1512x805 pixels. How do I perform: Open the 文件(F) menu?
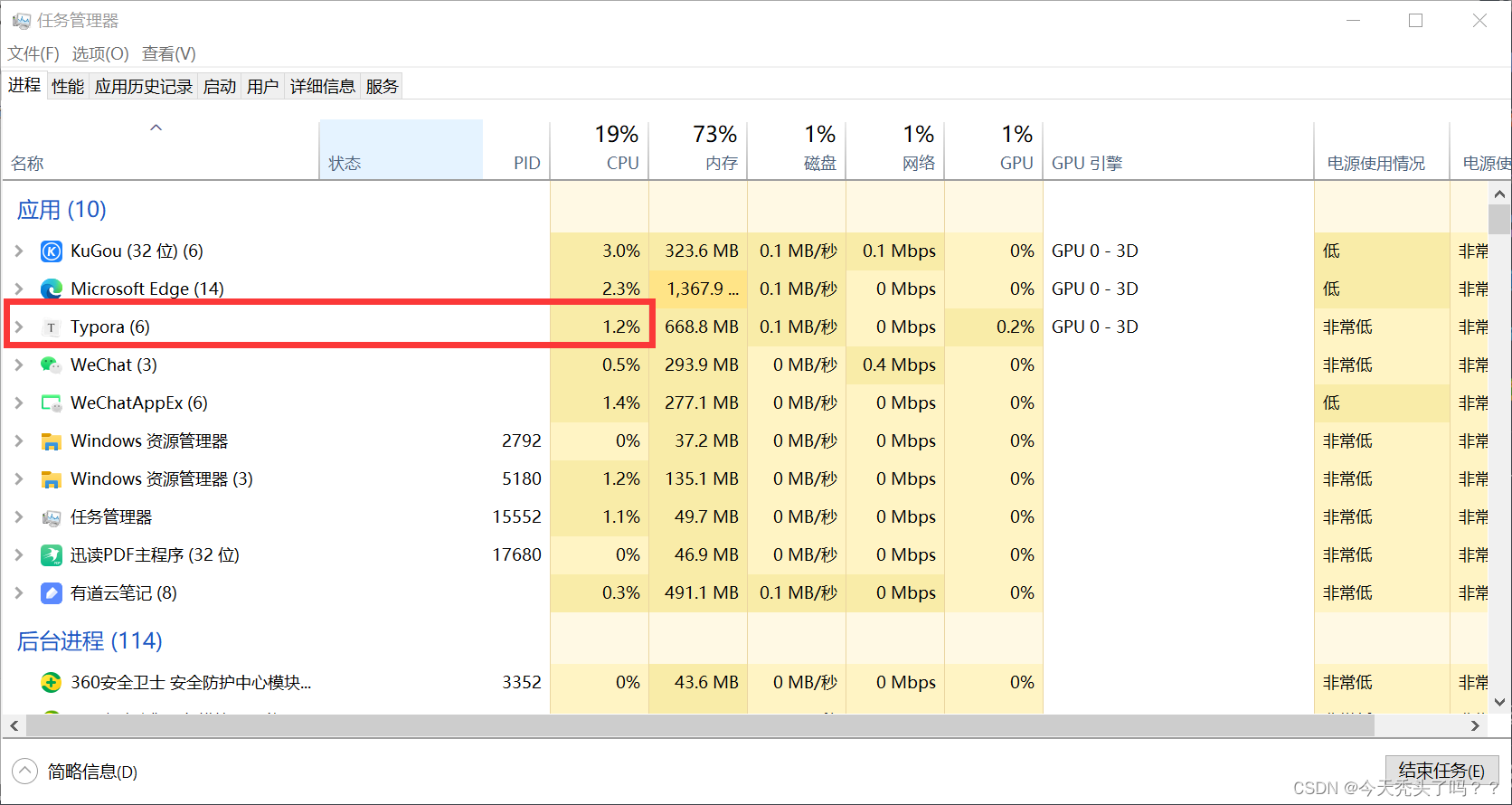pyautogui.click(x=33, y=54)
